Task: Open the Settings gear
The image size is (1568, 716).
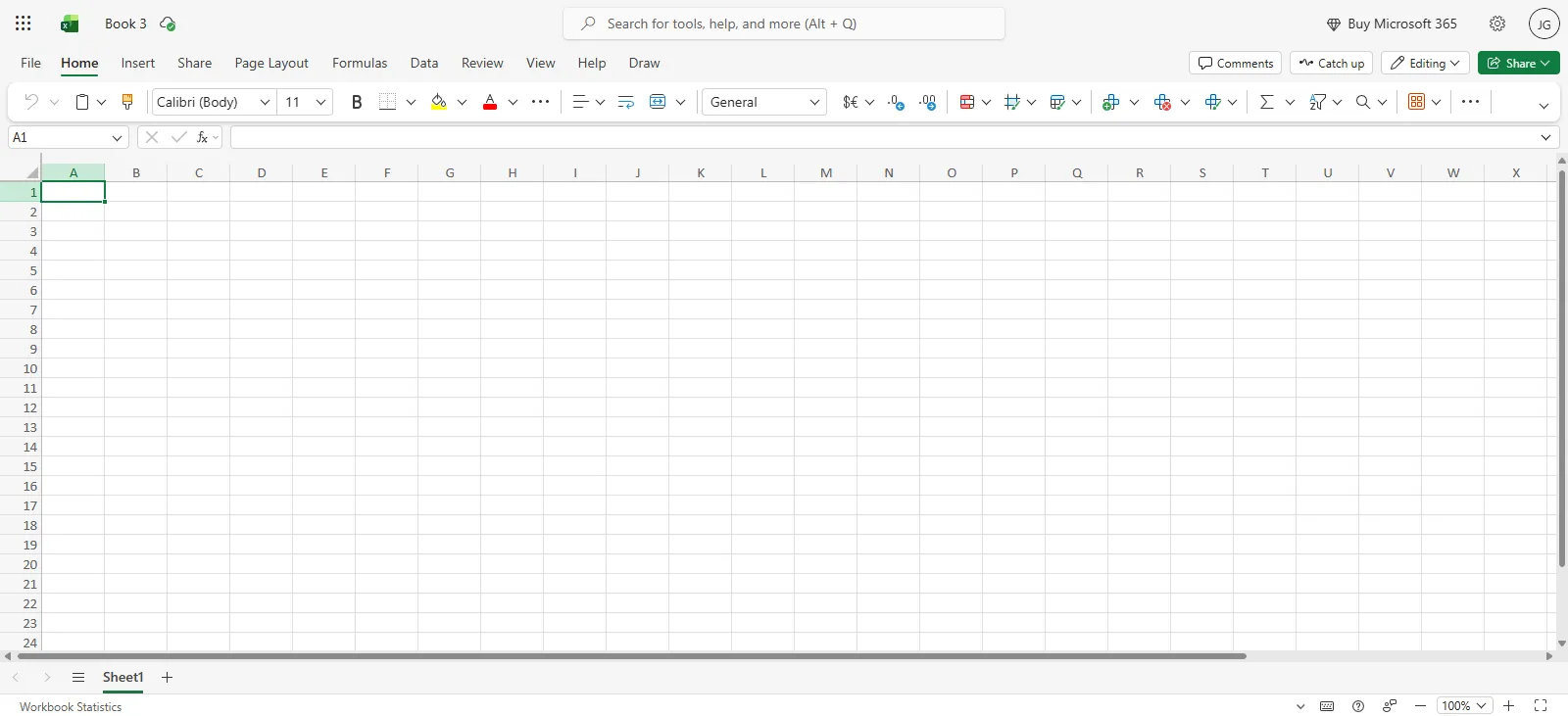Action: pos(1497,24)
